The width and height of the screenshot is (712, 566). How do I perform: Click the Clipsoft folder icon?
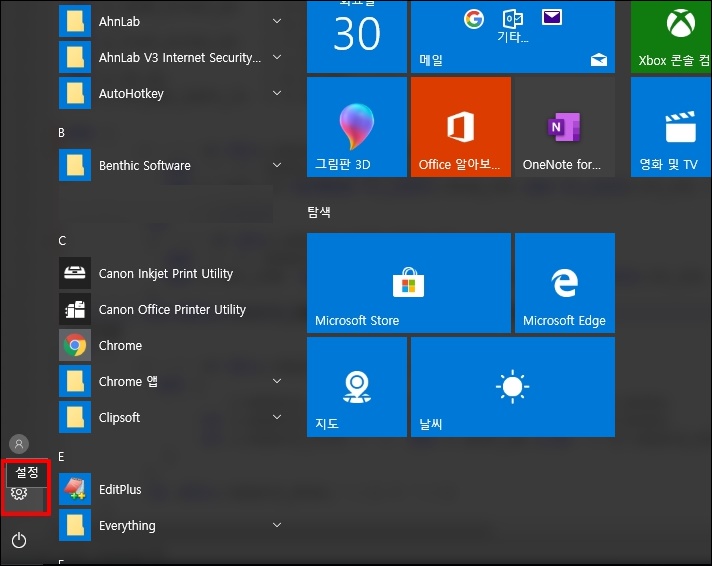[75, 417]
